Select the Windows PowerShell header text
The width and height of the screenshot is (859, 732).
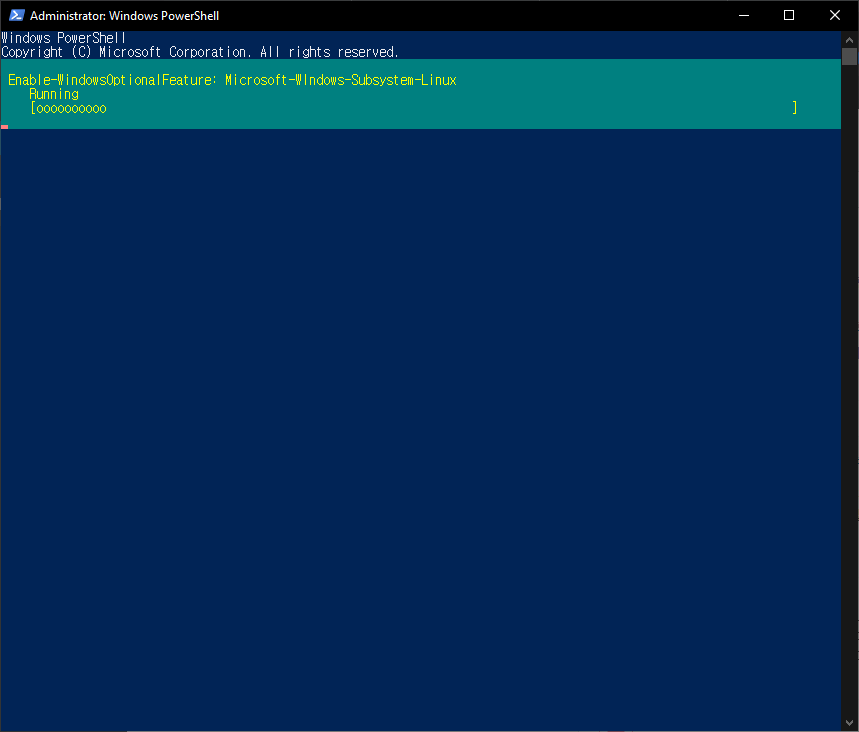point(62,37)
